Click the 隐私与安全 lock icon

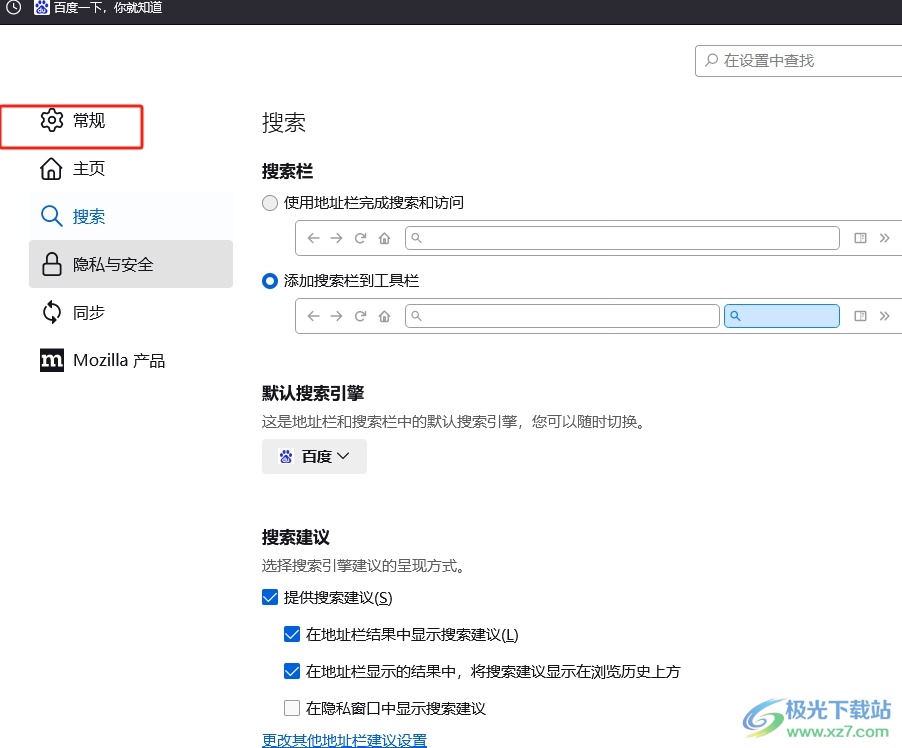coord(51,264)
